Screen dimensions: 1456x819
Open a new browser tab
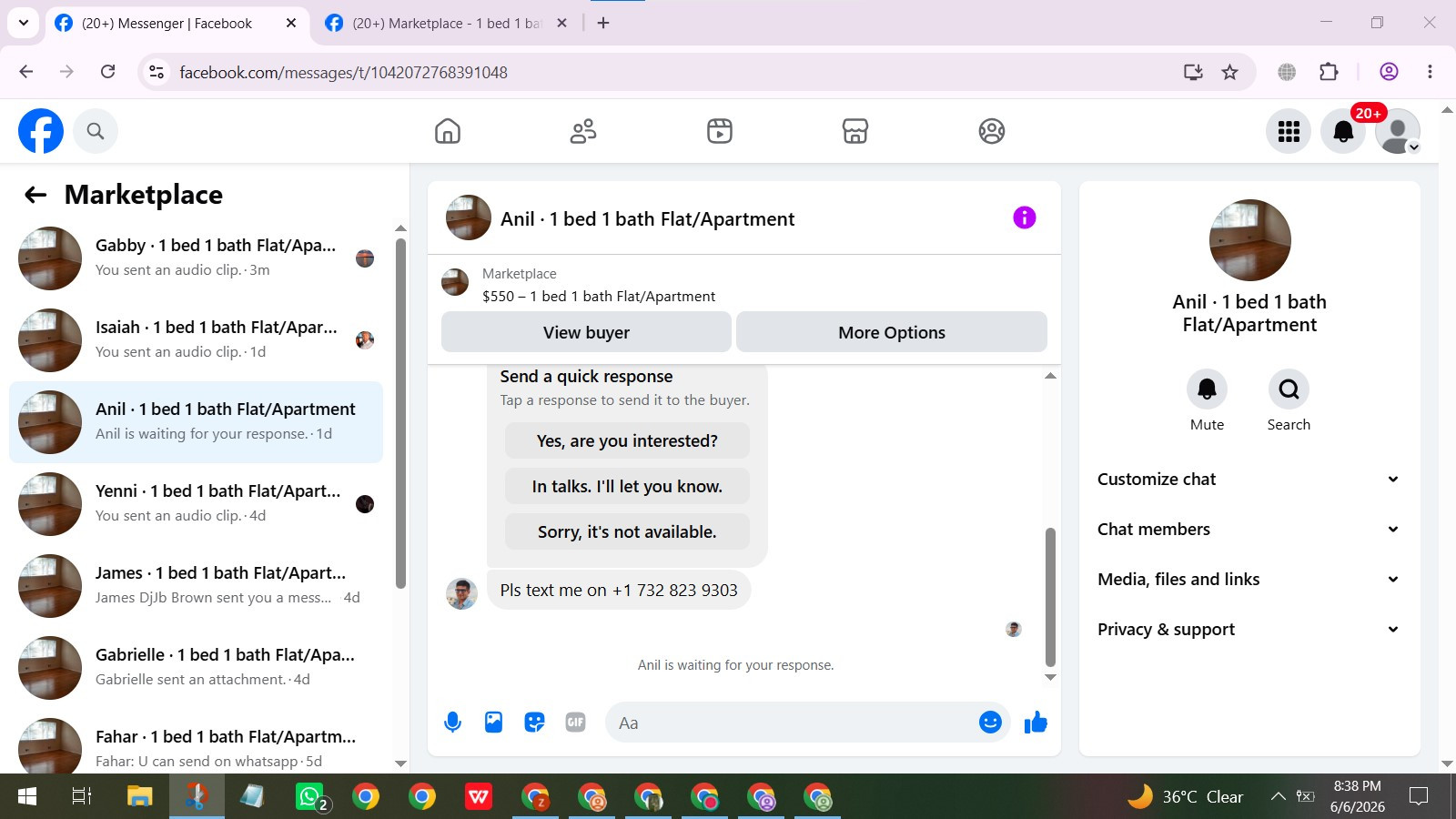(603, 23)
